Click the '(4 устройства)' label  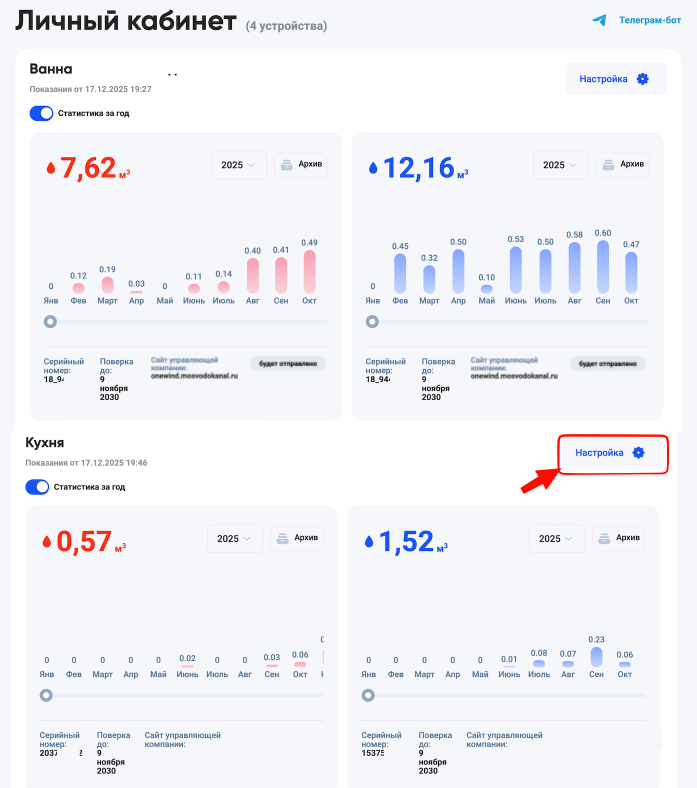tap(286, 26)
